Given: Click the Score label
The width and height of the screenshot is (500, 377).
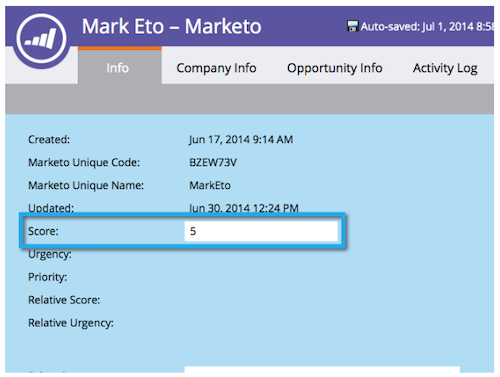Looking at the screenshot, I should click(43, 231).
